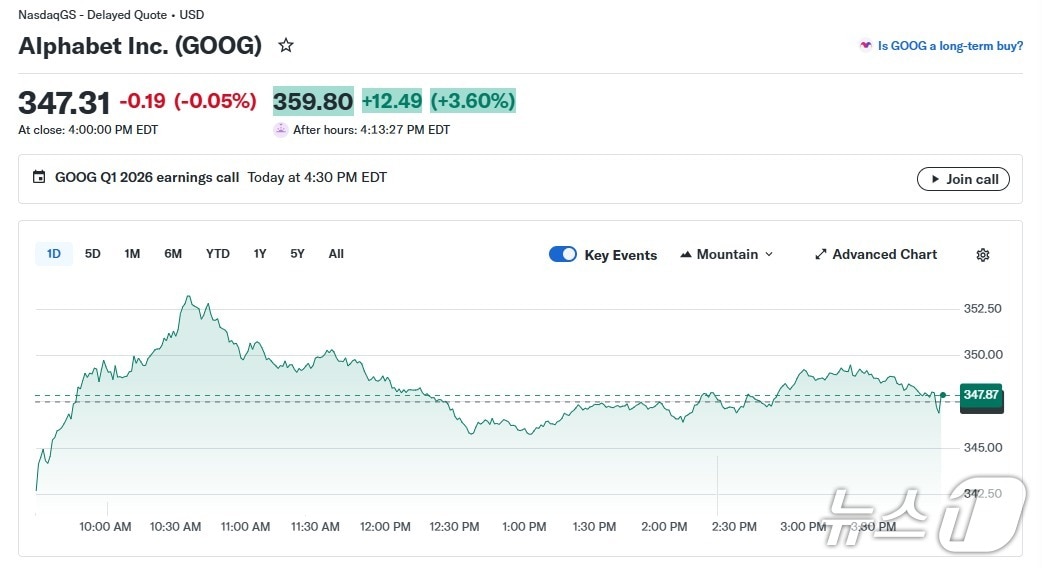Open the Advanced Chart link
Image resolution: width=1042 pixels, height=568 pixels.
884,255
